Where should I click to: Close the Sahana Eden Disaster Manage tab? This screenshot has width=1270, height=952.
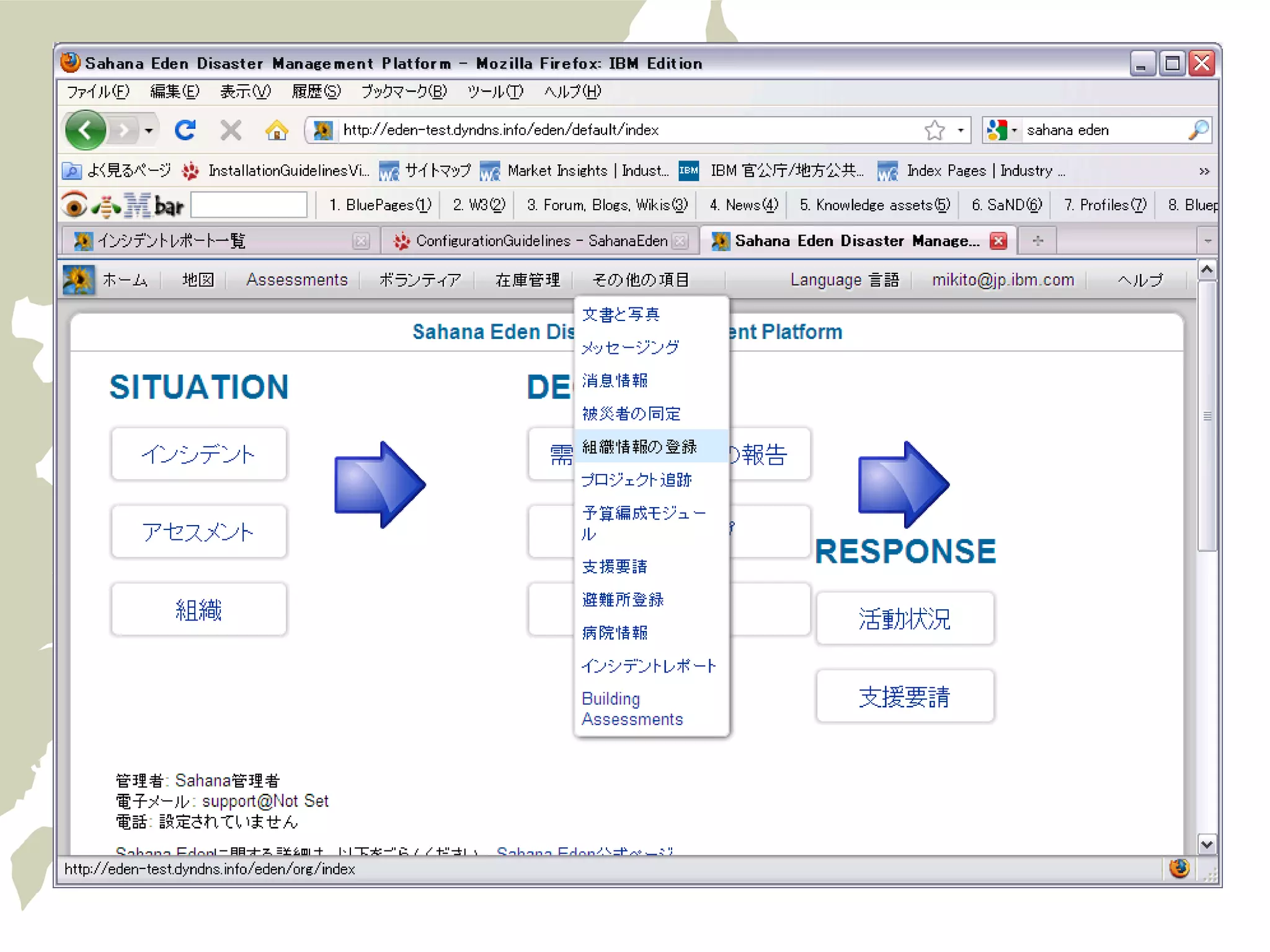point(998,240)
